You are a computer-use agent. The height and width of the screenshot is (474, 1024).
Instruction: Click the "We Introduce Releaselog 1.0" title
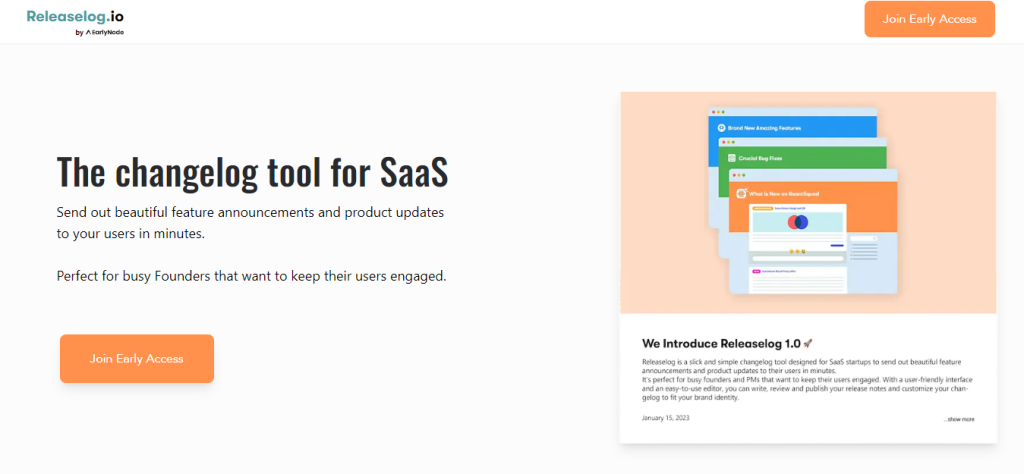tap(721, 343)
